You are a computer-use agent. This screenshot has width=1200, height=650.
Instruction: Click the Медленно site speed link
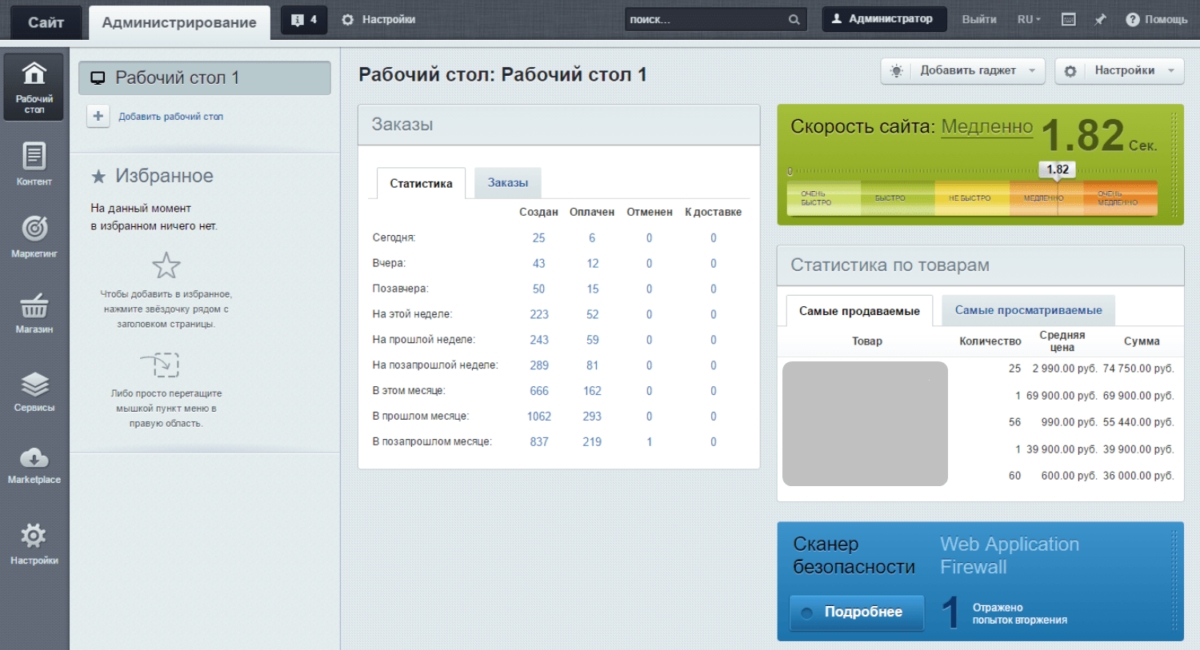coord(987,127)
